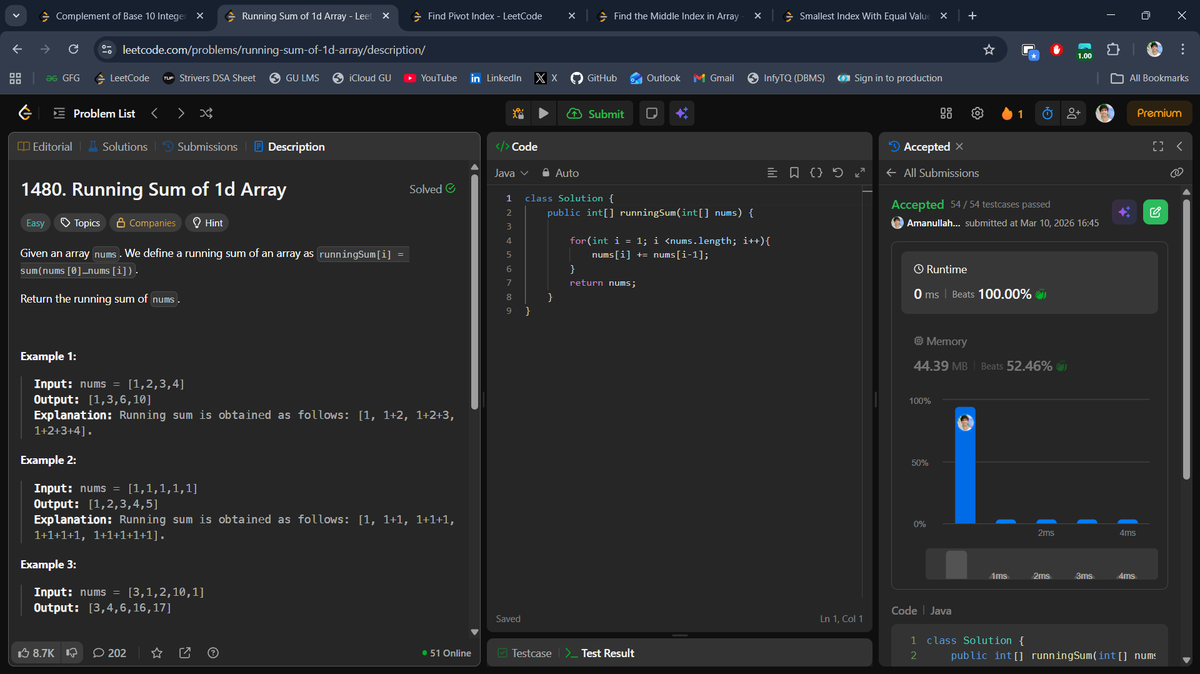Go back to All Submissions
The width and height of the screenshot is (1200, 674).
(x=933, y=173)
